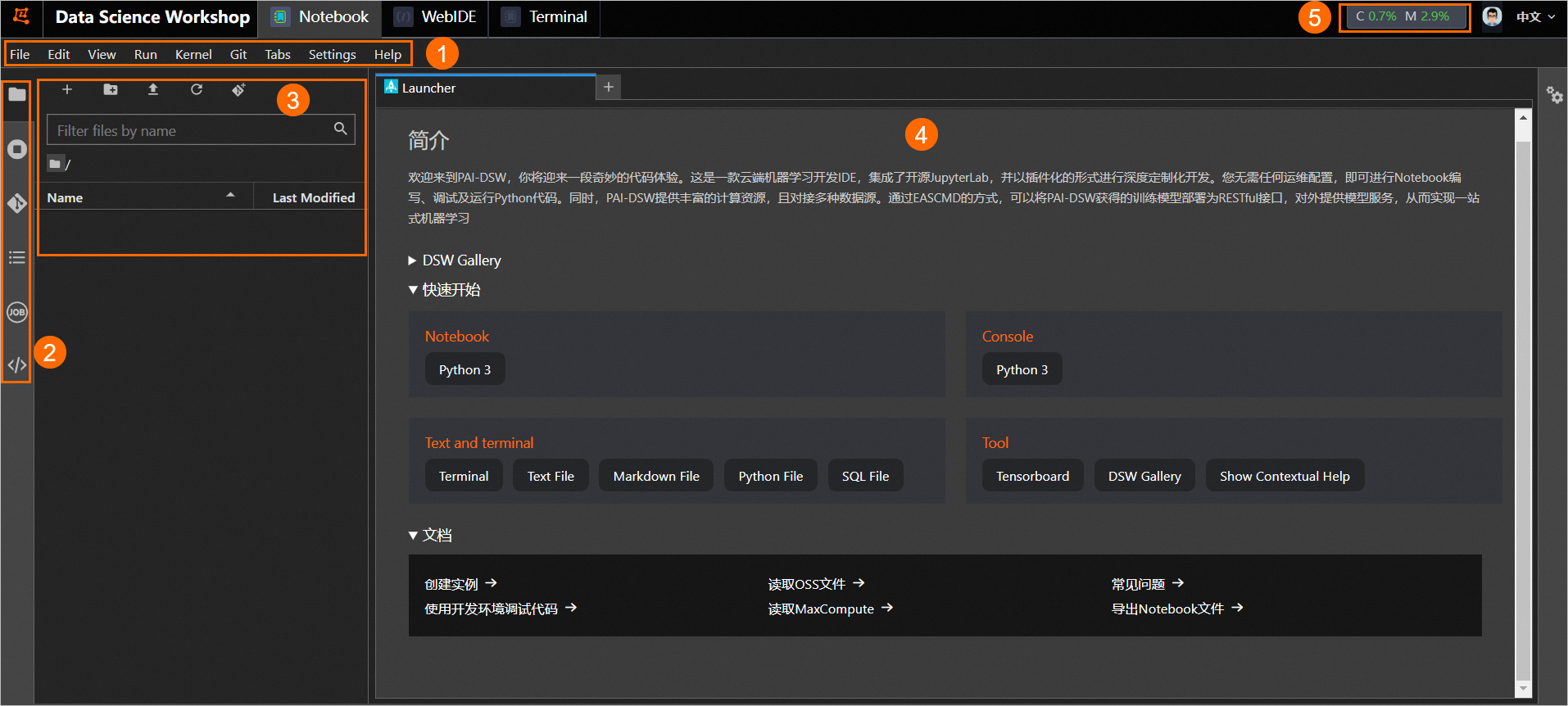Click the root folder icon in breadcrumb
Viewport: 1568px width, 706px height.
[x=55, y=164]
